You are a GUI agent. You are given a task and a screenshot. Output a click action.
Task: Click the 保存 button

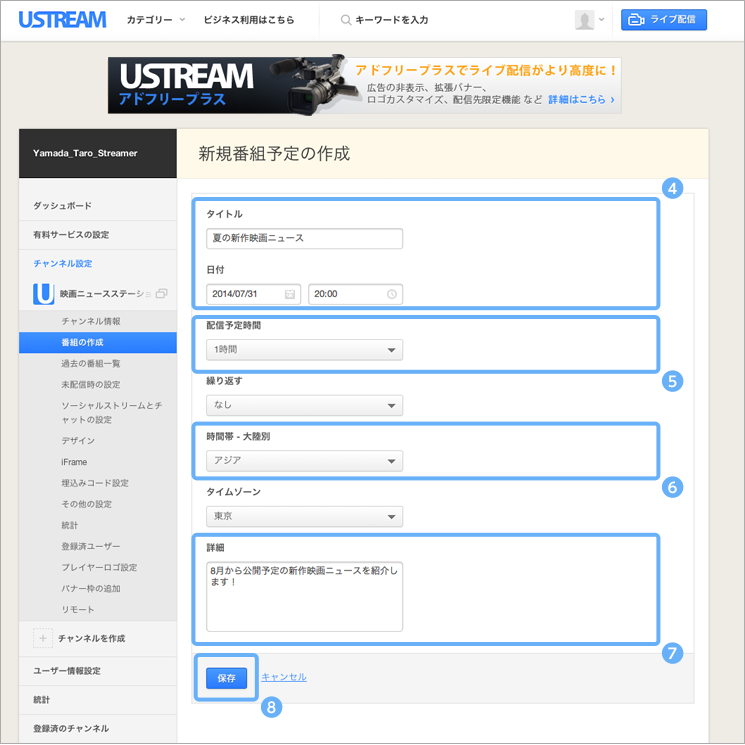(227, 678)
